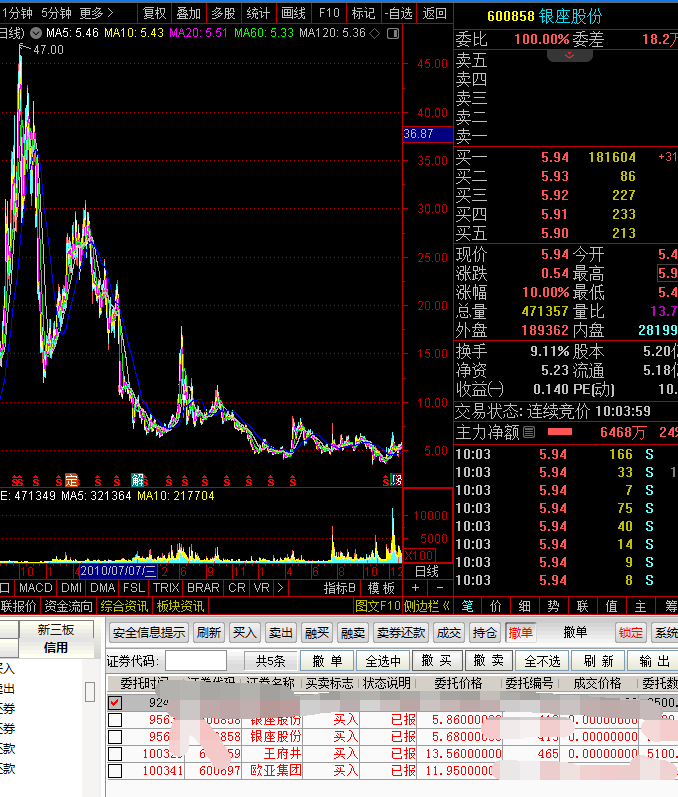
Task: Open the 综合资讯 tab
Action: tap(124, 606)
